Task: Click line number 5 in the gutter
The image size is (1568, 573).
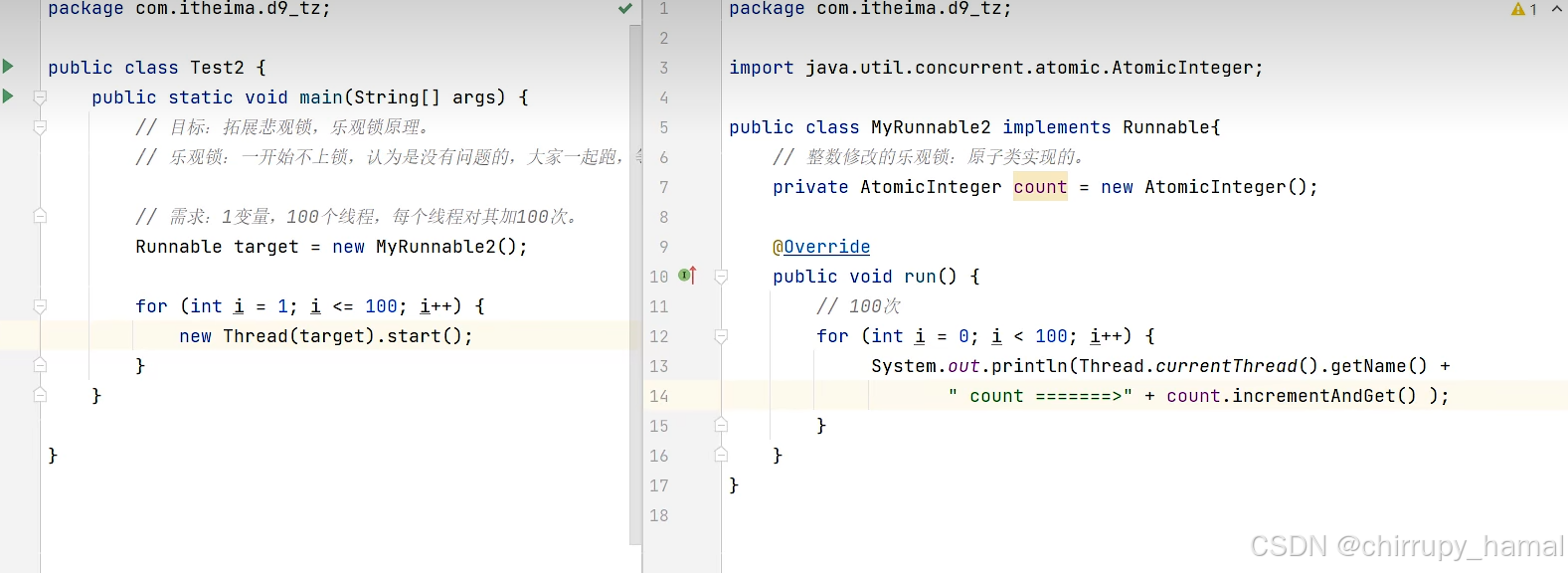Action: 664,127
